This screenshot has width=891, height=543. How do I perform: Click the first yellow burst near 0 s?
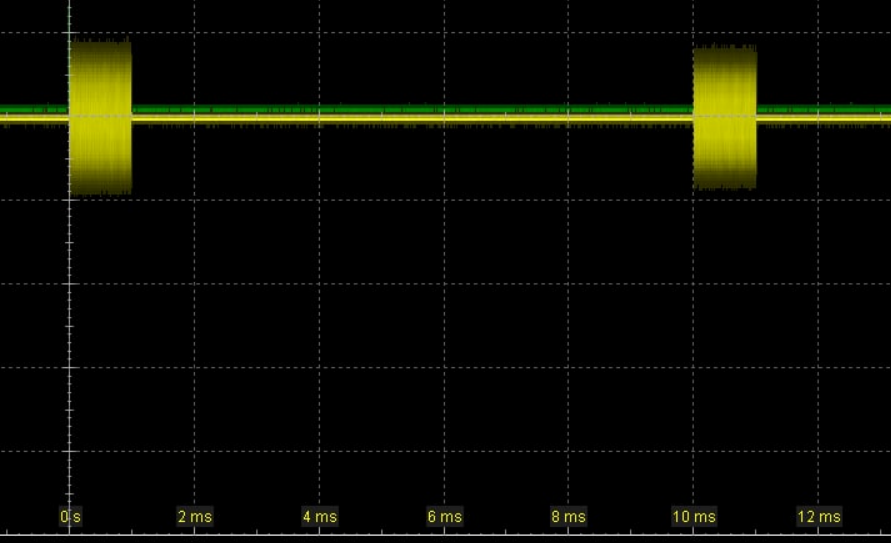point(100,150)
